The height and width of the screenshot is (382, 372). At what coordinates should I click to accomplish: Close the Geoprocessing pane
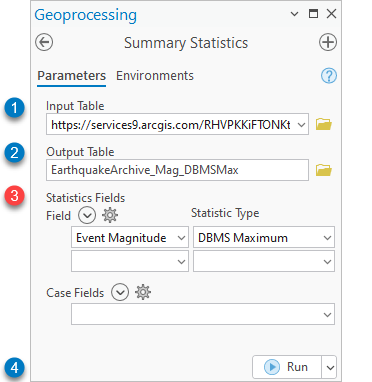(331, 14)
